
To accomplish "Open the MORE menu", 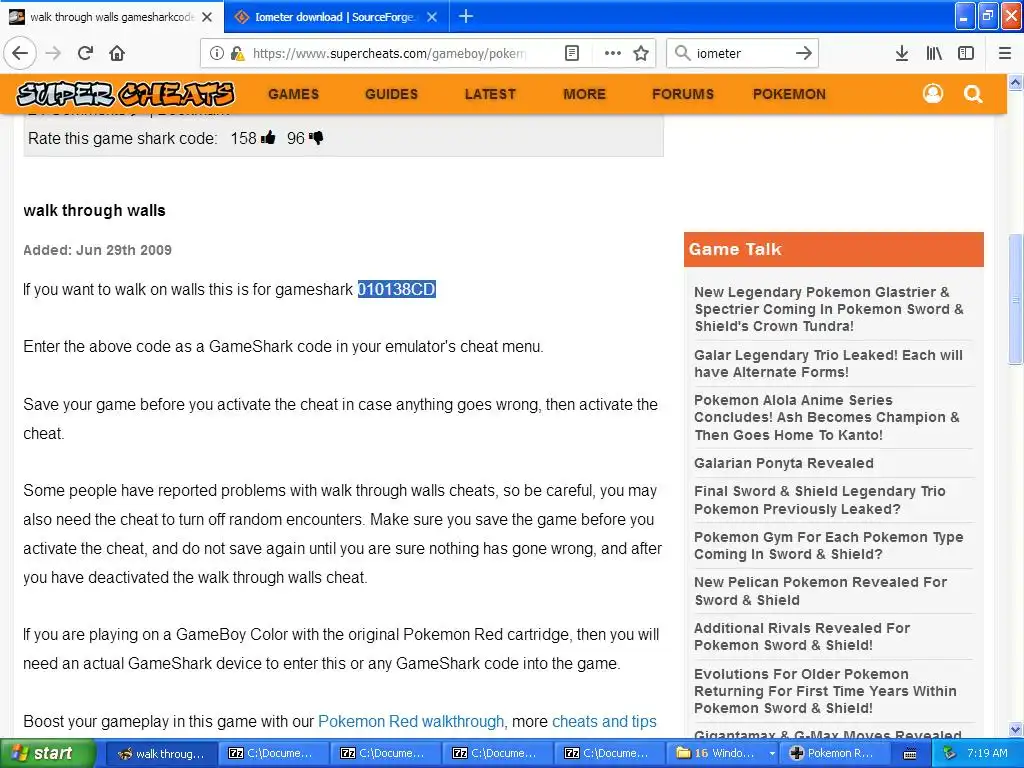I will pyautogui.click(x=584, y=94).
